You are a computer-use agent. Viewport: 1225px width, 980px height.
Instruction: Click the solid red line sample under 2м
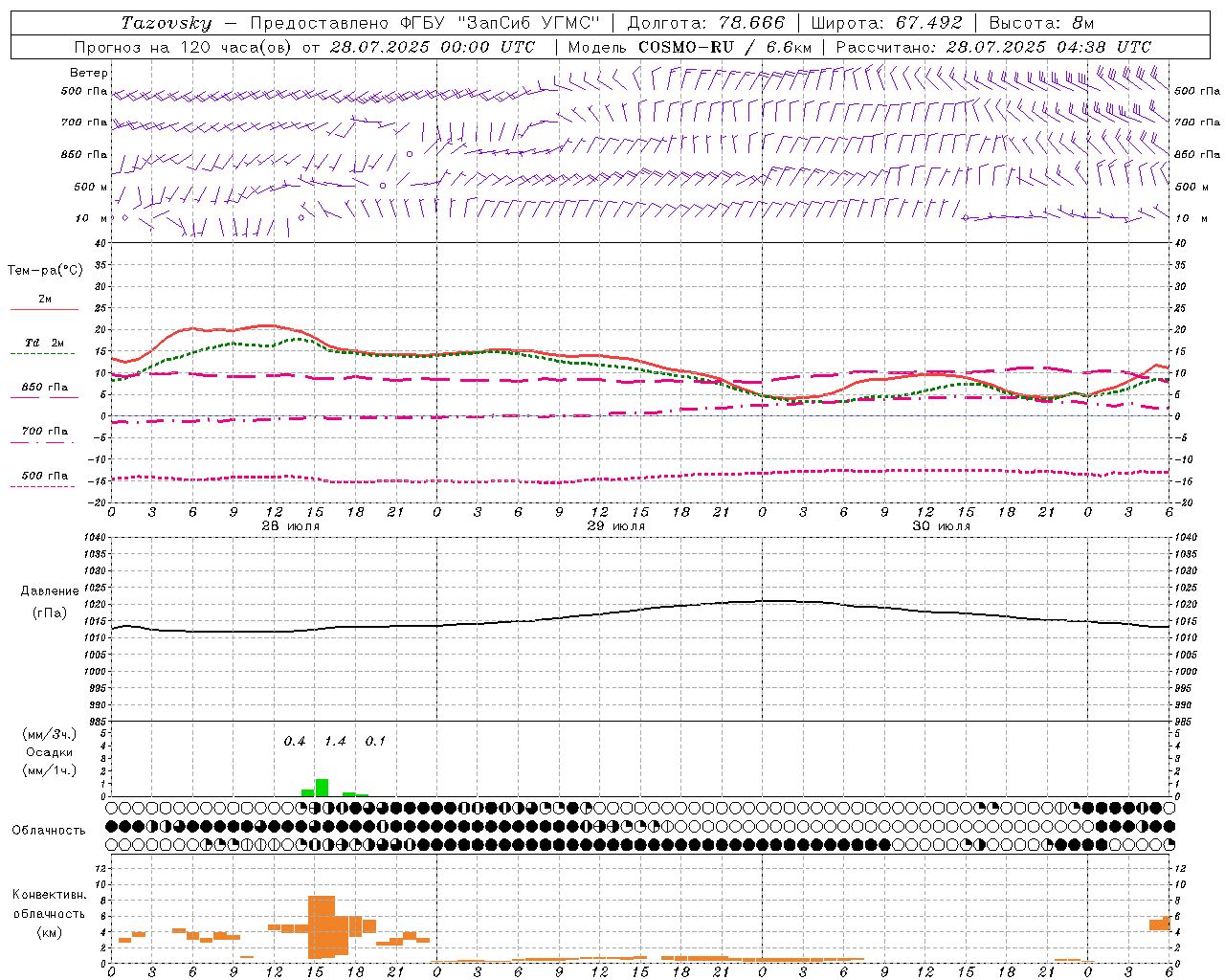pos(44,309)
